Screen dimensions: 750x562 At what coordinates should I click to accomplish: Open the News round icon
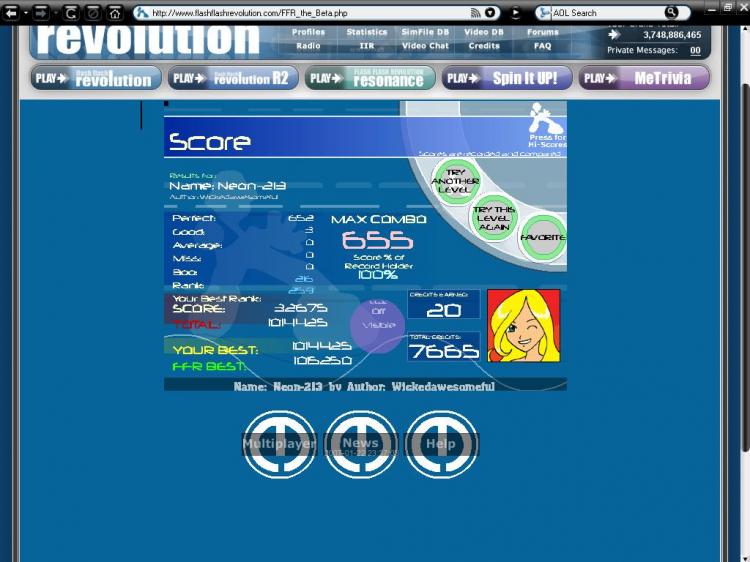point(361,444)
